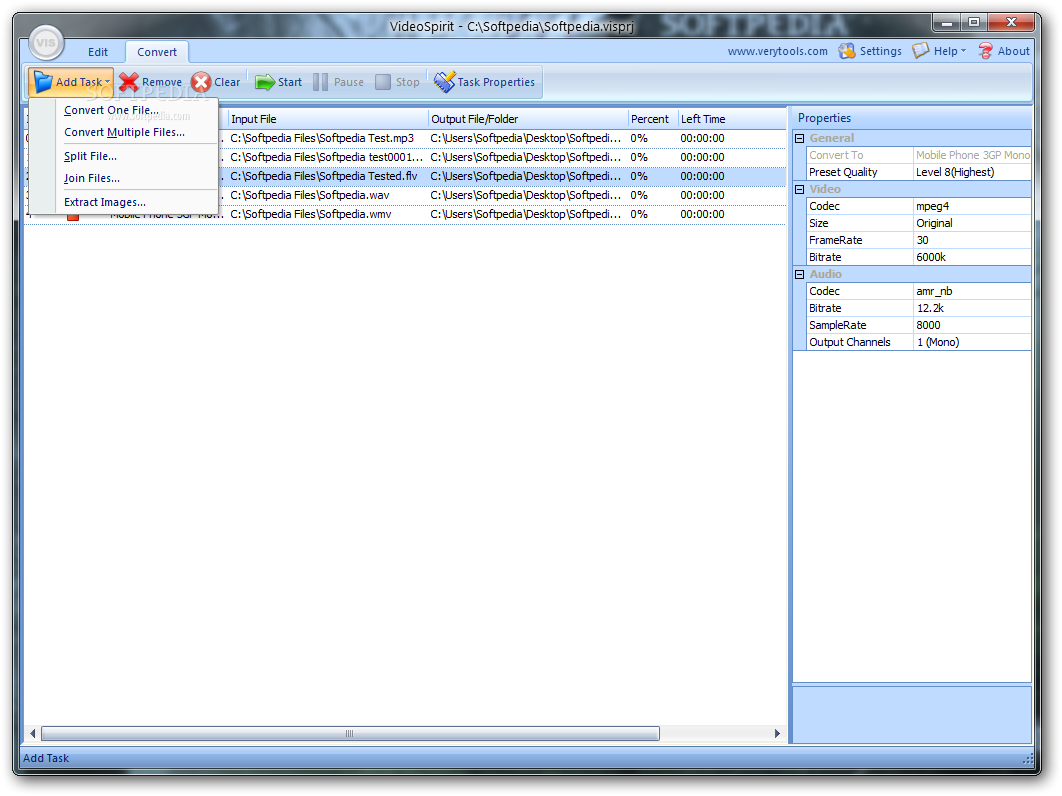
Task: Open the VIS application orb menu
Action: [x=46, y=43]
